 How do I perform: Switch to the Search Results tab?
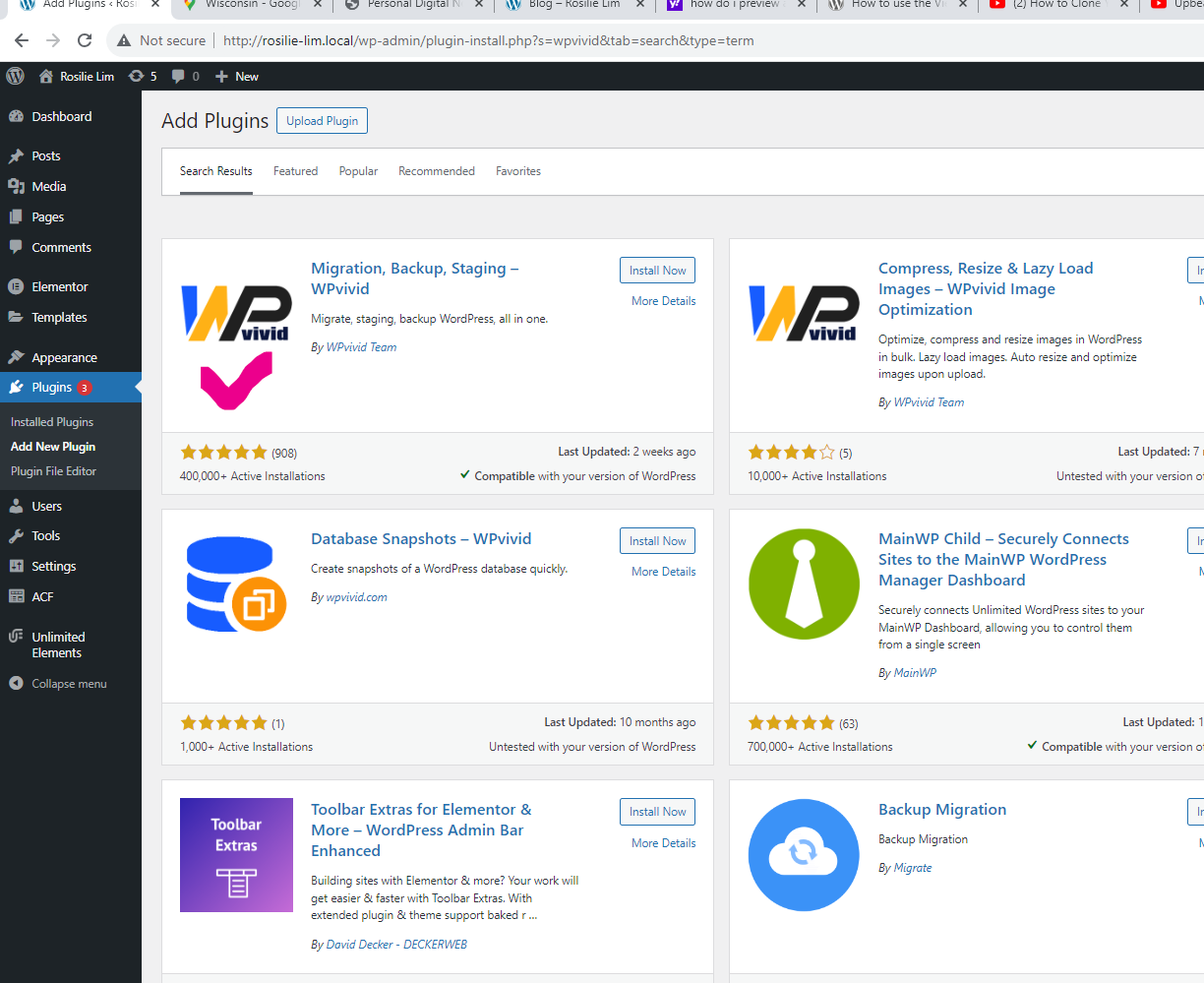pyautogui.click(x=216, y=171)
